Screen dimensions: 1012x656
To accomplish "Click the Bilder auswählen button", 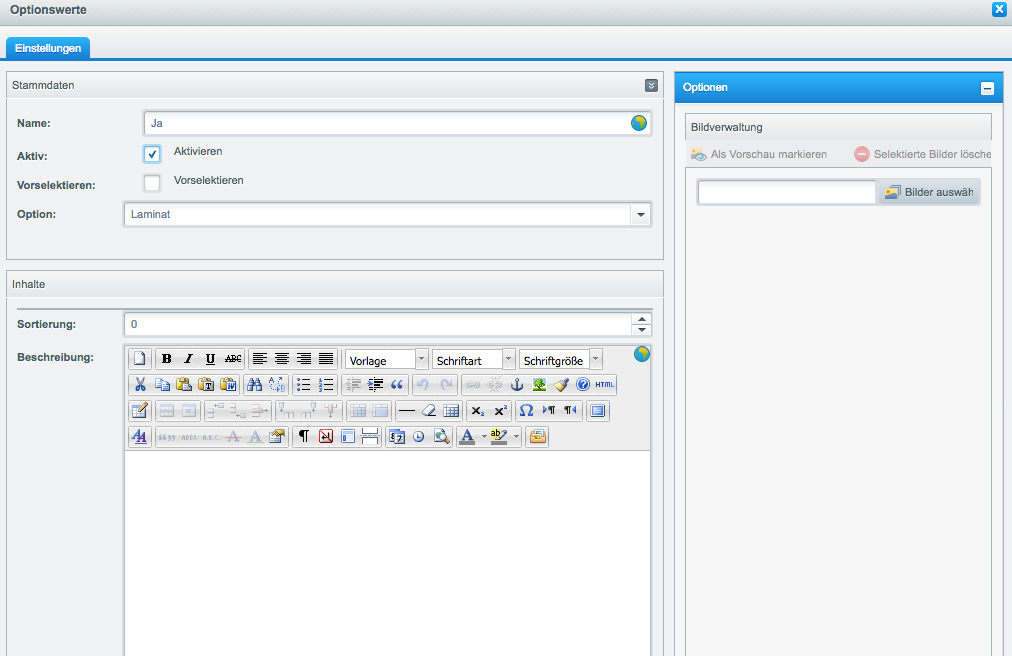I will (x=930, y=192).
